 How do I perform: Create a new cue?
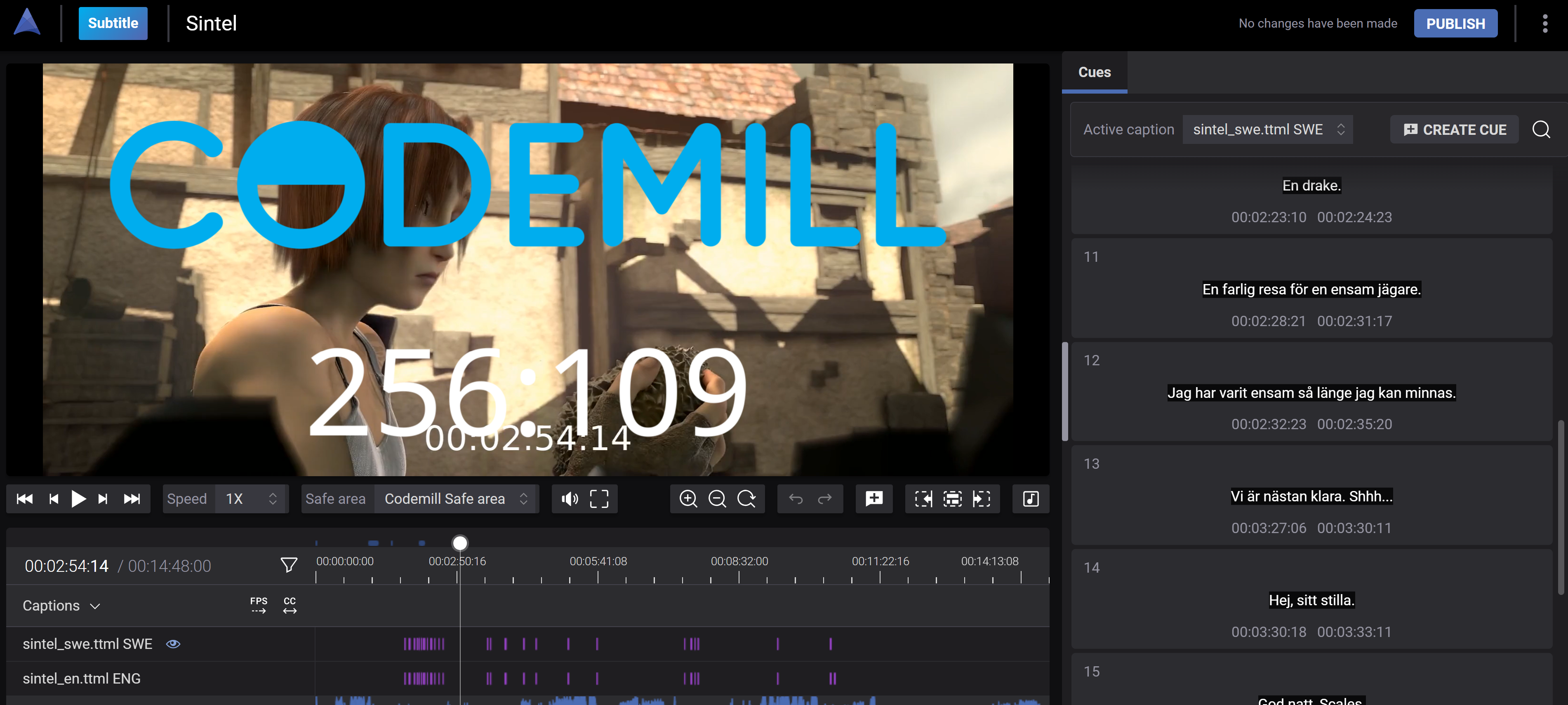(x=1454, y=129)
